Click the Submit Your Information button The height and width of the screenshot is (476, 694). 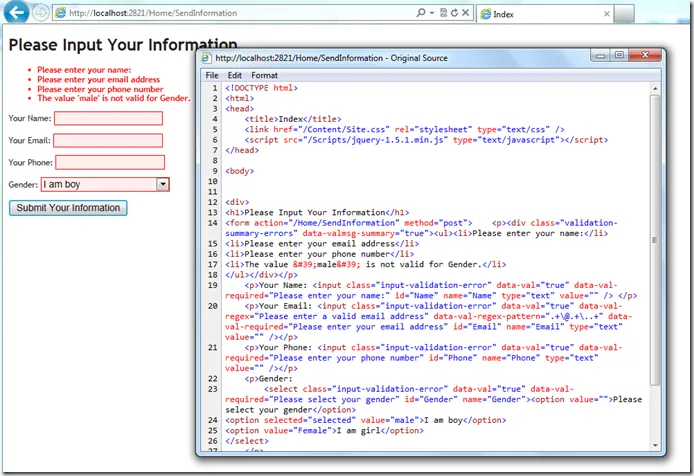point(68,208)
